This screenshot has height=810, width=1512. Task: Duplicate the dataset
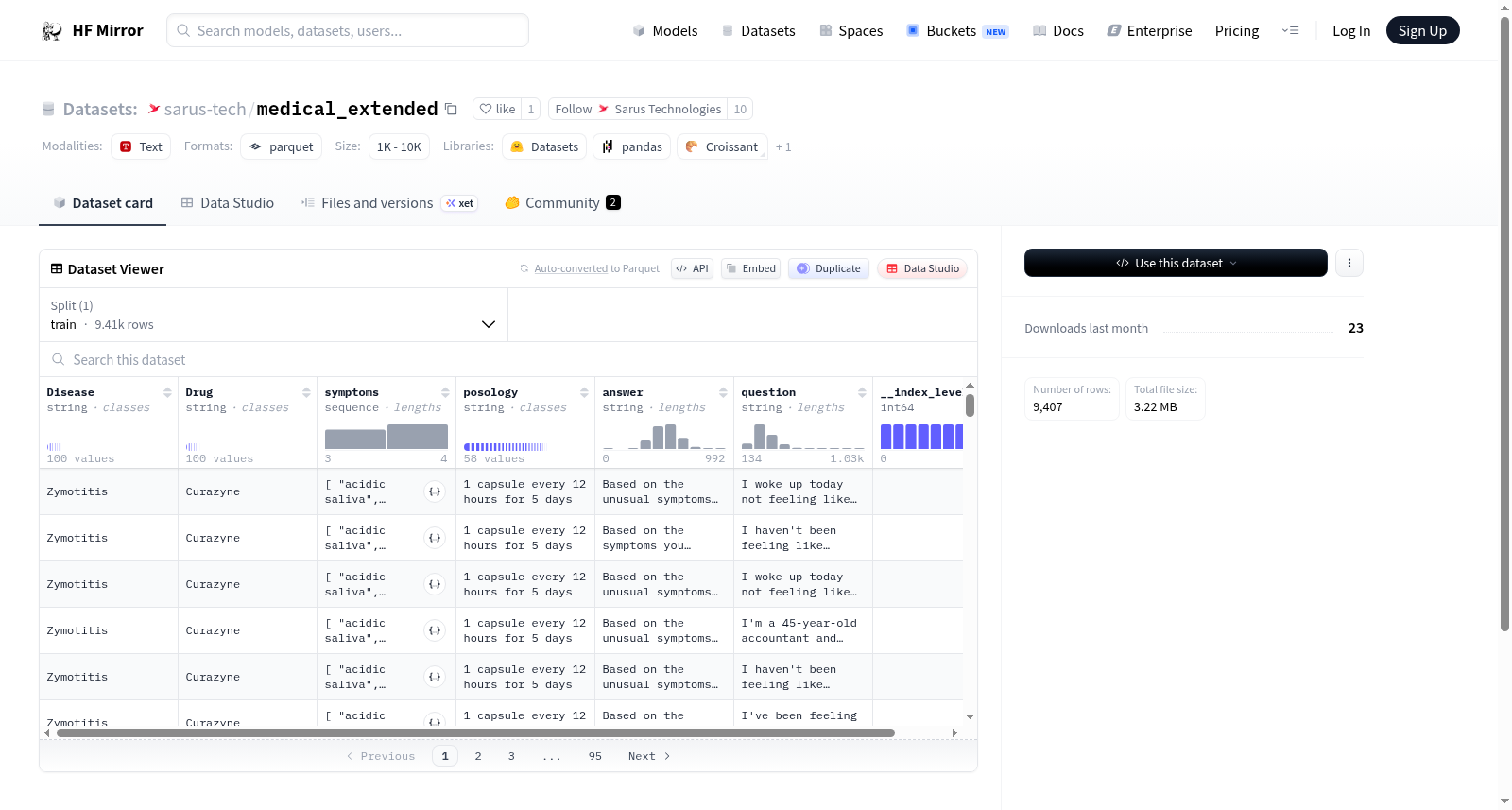(829, 268)
